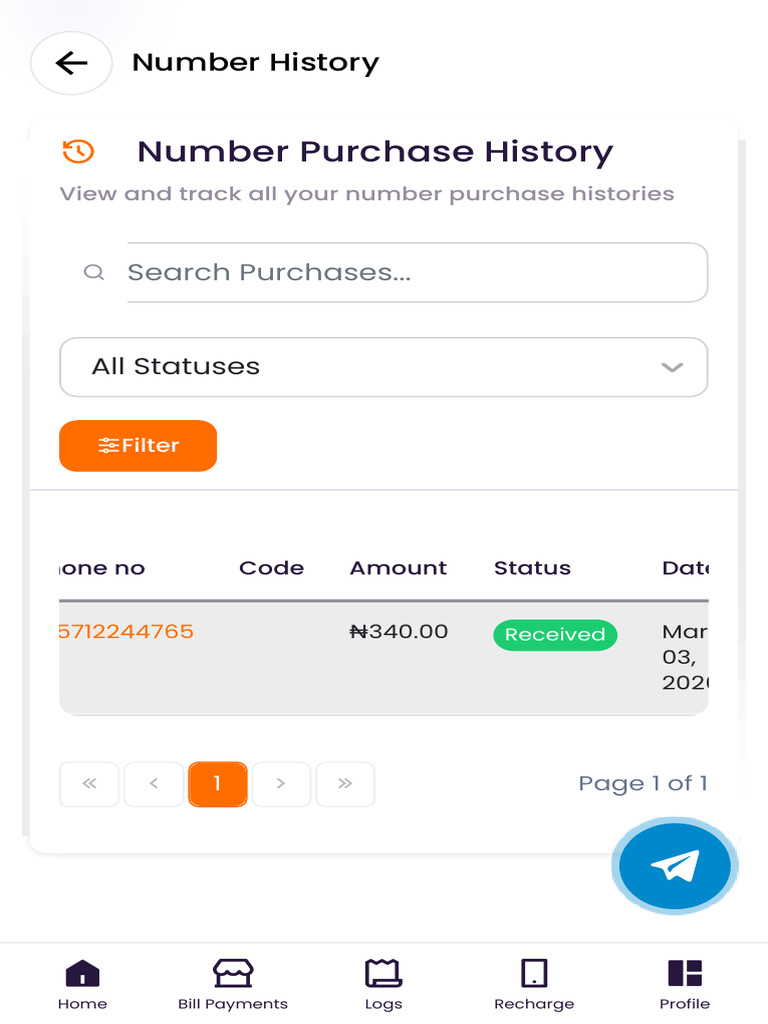768x1024 pixels.
Task: Jump to first page of results
Action: pos(89,784)
